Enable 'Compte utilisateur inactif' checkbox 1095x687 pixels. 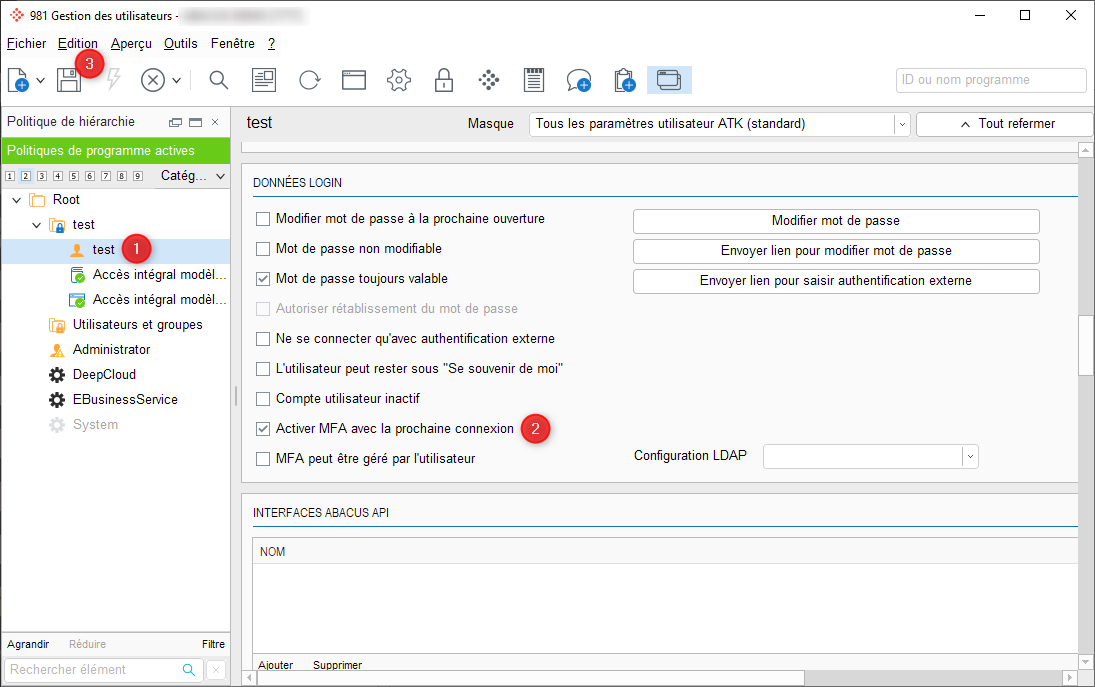point(264,399)
